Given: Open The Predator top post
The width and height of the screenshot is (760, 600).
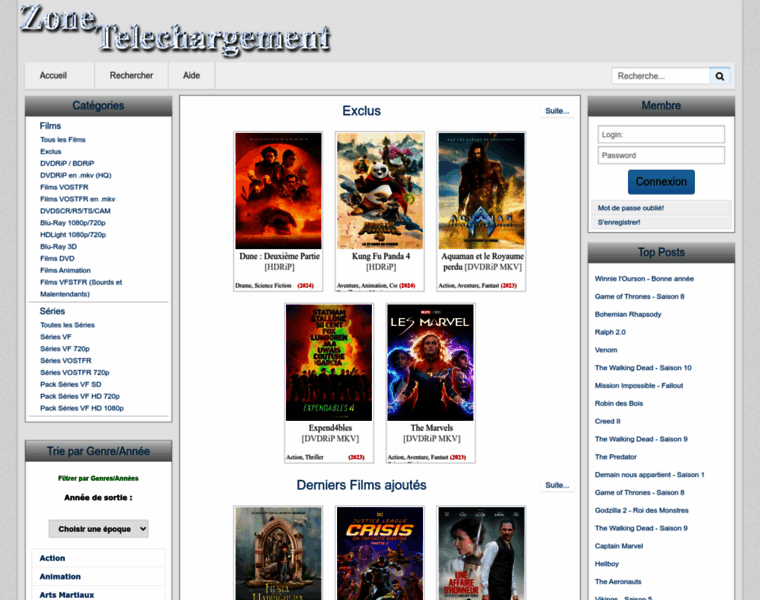Looking at the screenshot, I should point(616,457).
